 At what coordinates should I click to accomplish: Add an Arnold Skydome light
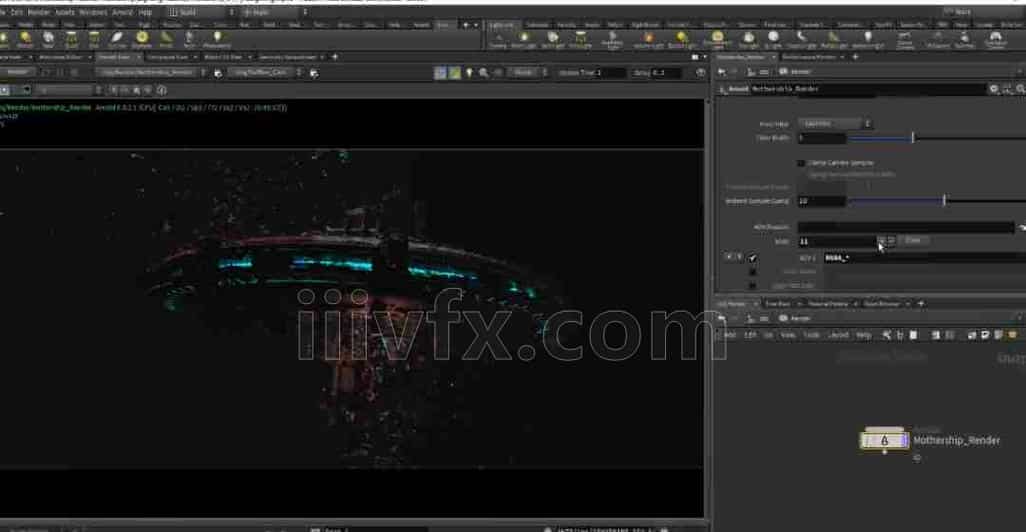click(x=142, y=40)
